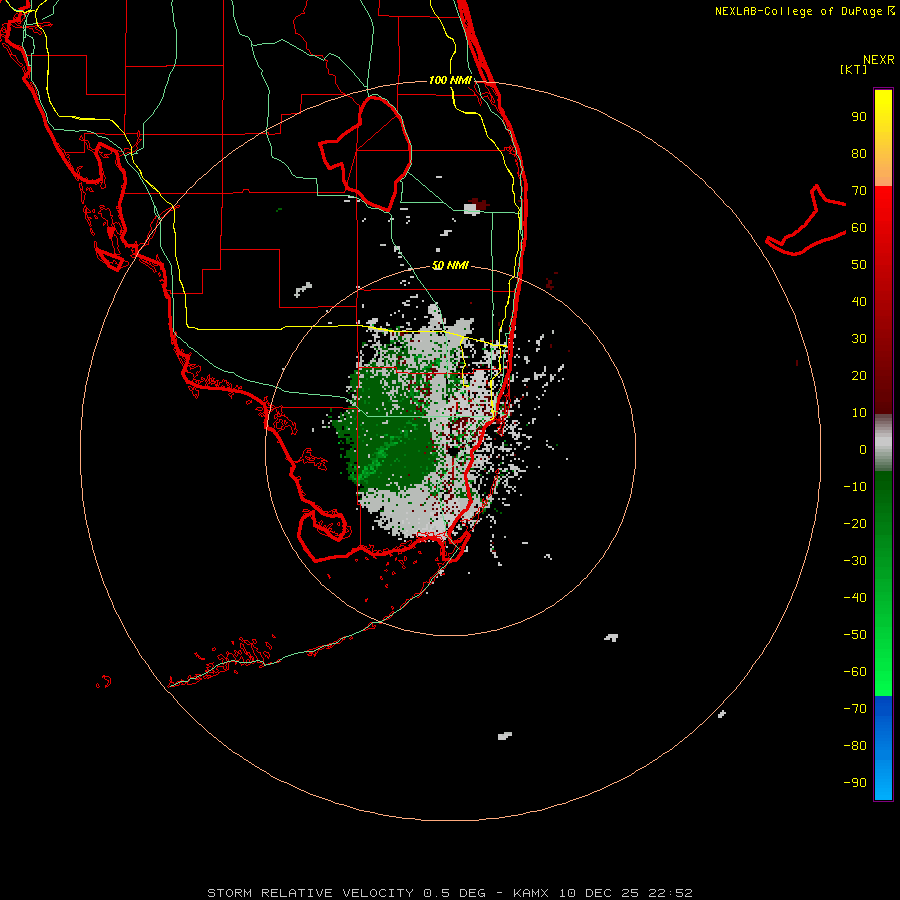The width and height of the screenshot is (900, 900).
Task: Click the 100 NMI range ring label
Action: 450,80
